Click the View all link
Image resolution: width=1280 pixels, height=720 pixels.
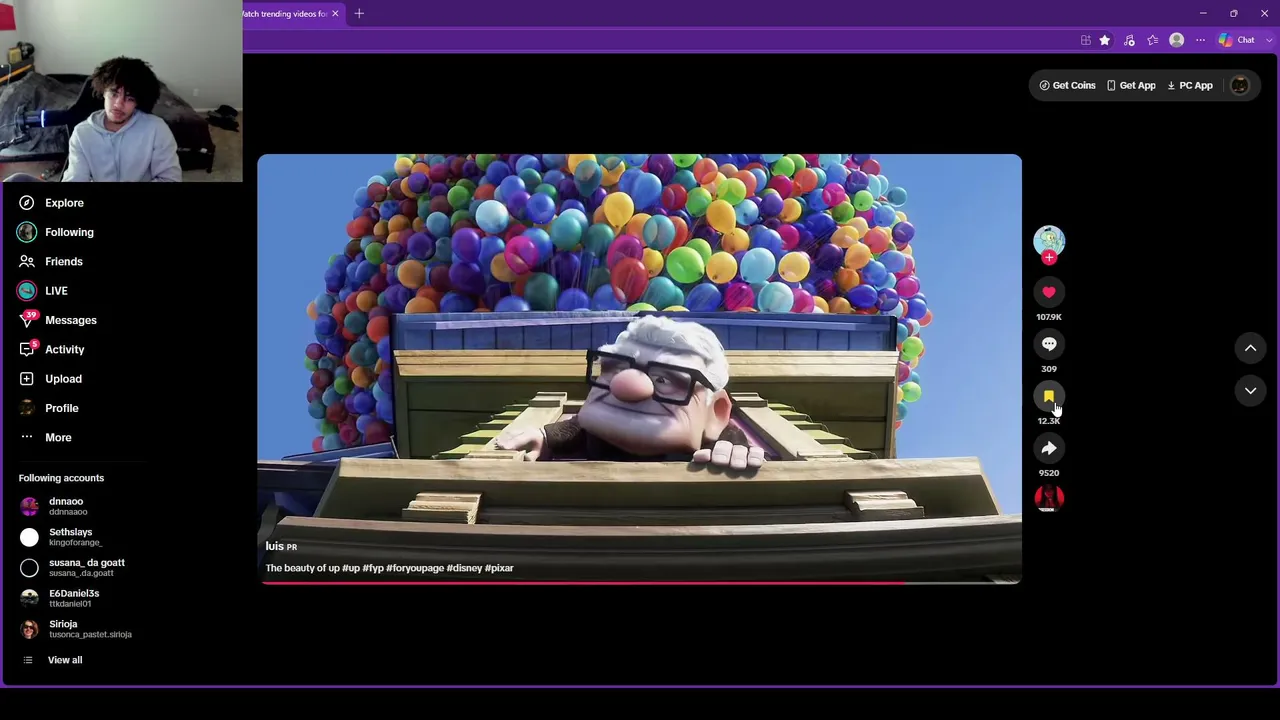(65, 660)
